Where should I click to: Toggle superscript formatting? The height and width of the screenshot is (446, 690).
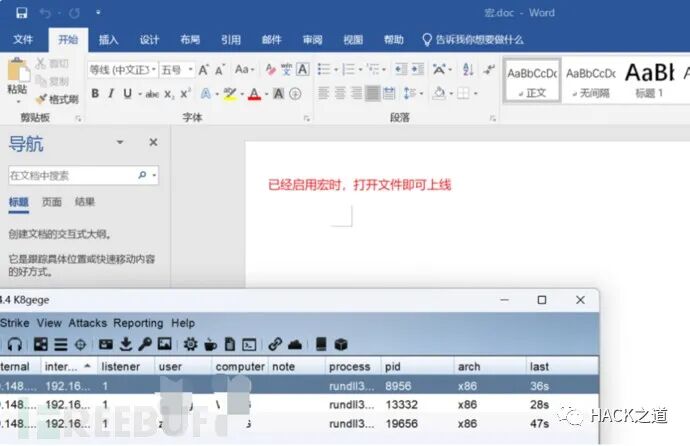click(x=185, y=93)
